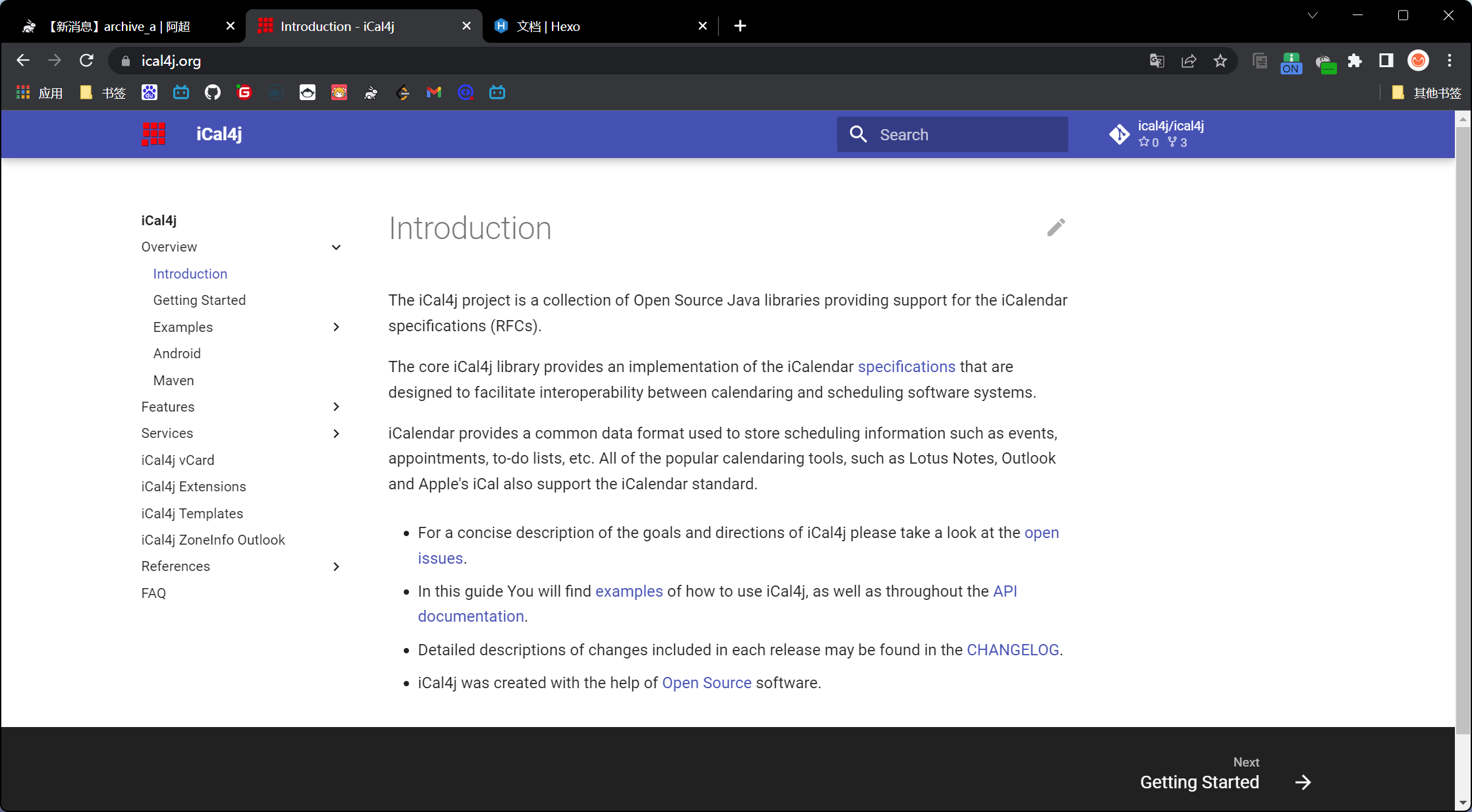This screenshot has height=812, width=1472.
Task: Switch to the 文档 | Hexo tab
Action: pyautogui.click(x=547, y=26)
